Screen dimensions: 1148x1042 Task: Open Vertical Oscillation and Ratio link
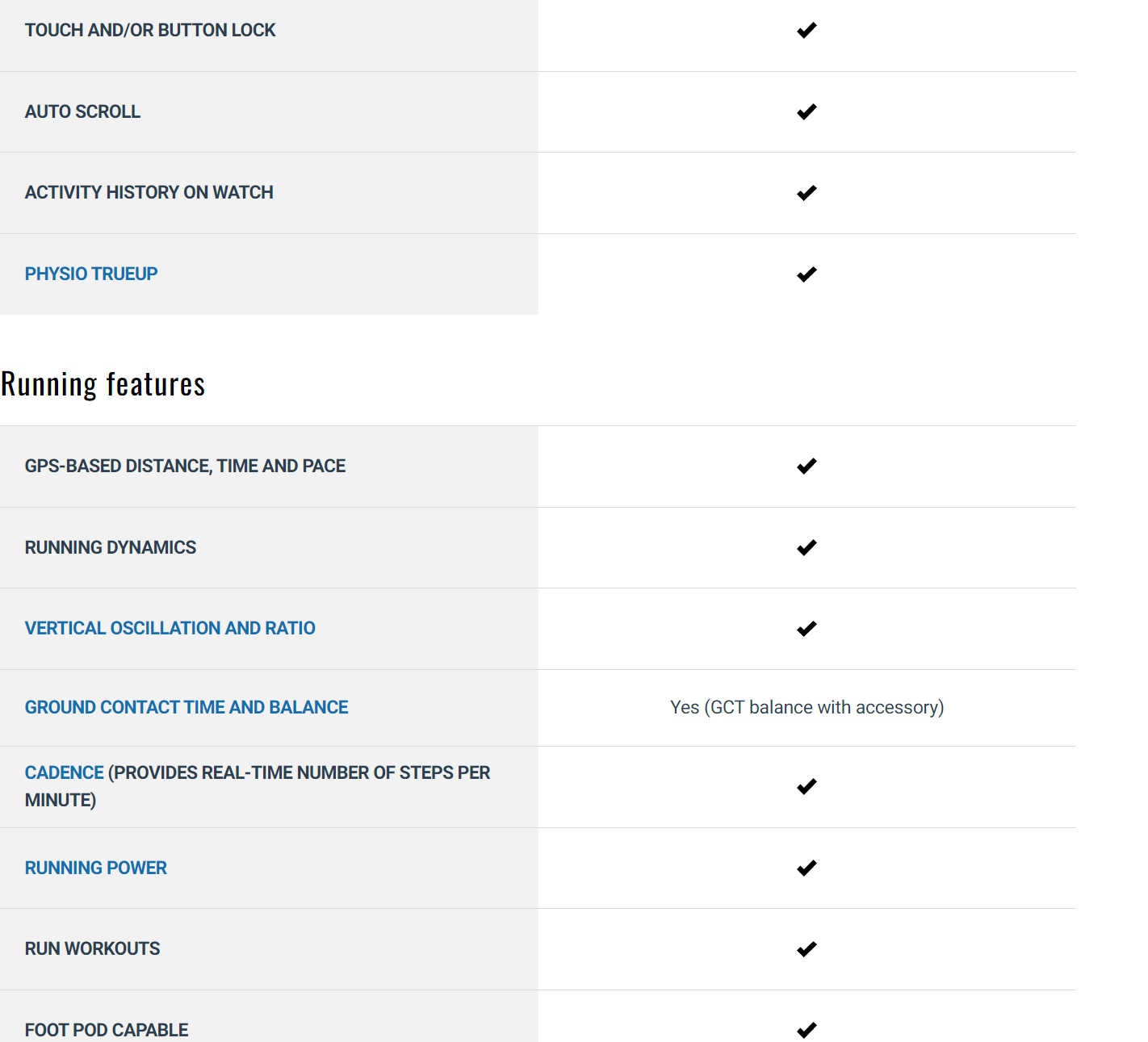pos(170,628)
